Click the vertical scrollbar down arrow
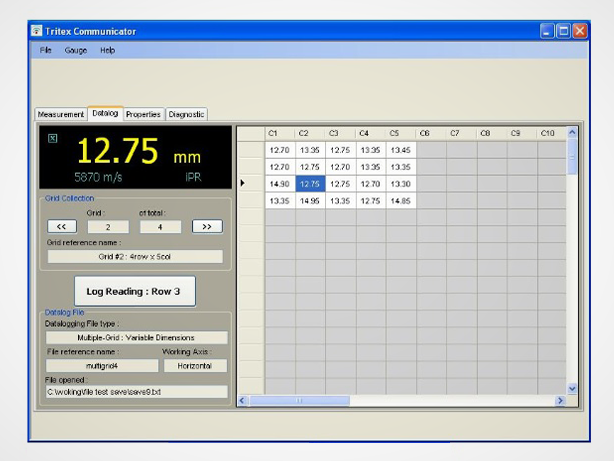The width and height of the screenshot is (614, 461). point(572,389)
